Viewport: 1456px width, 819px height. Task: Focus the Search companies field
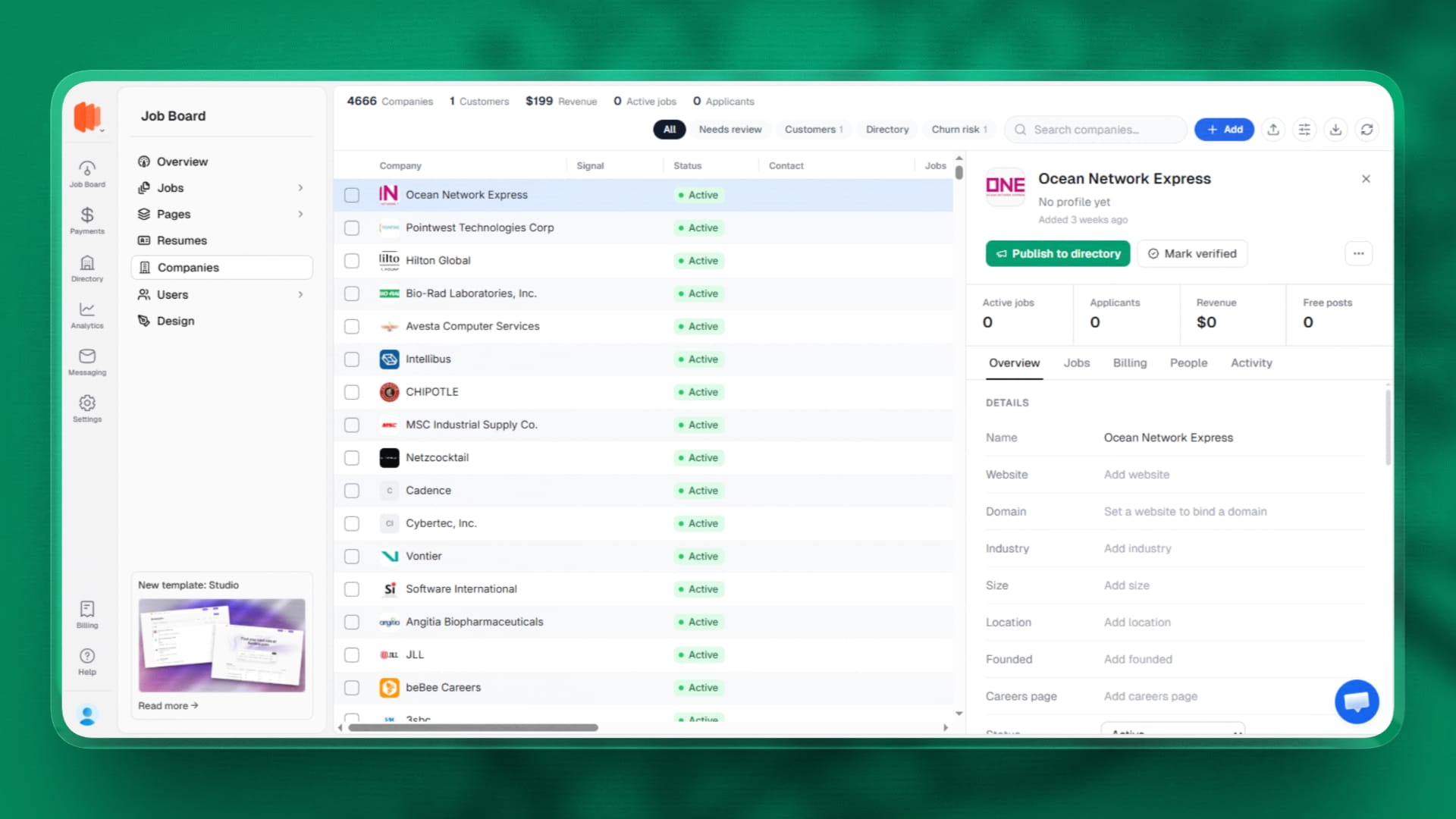tap(1096, 130)
